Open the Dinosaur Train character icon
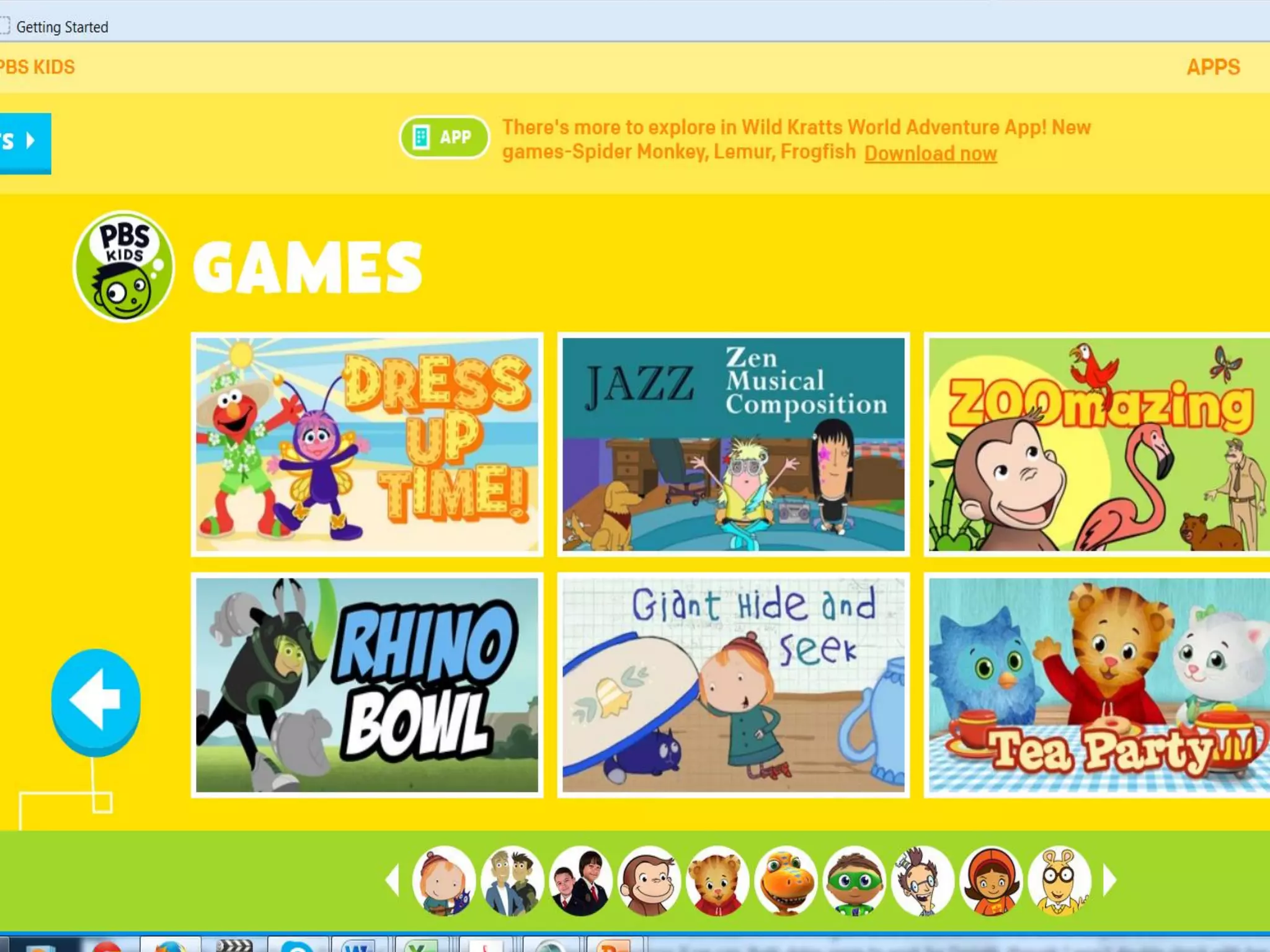 tap(786, 881)
